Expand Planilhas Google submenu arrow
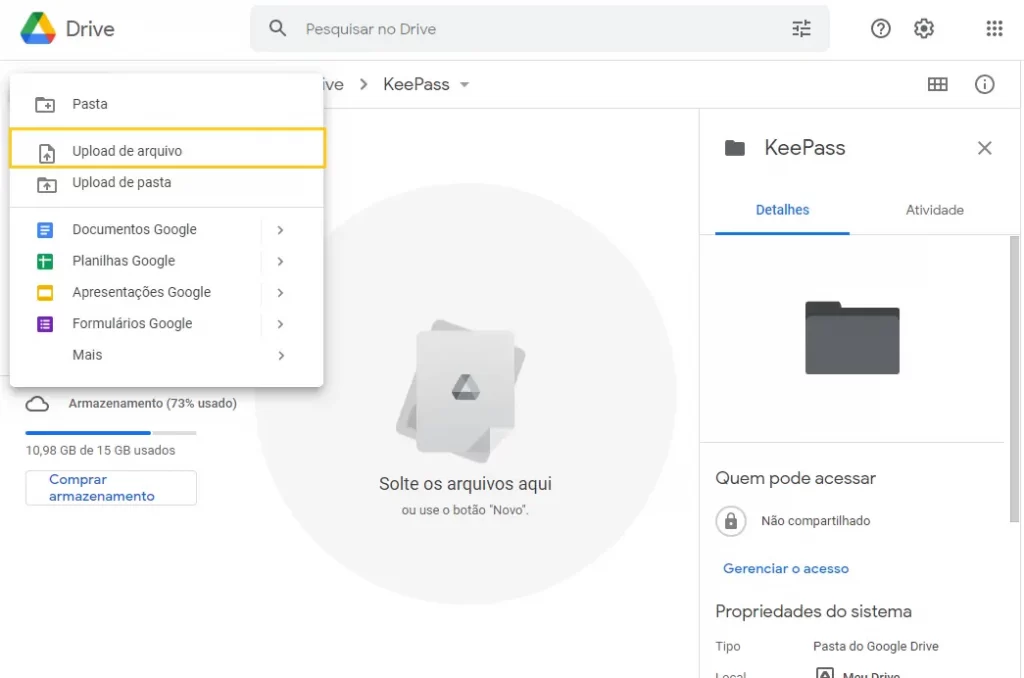The height and width of the screenshot is (678, 1024). click(x=280, y=261)
